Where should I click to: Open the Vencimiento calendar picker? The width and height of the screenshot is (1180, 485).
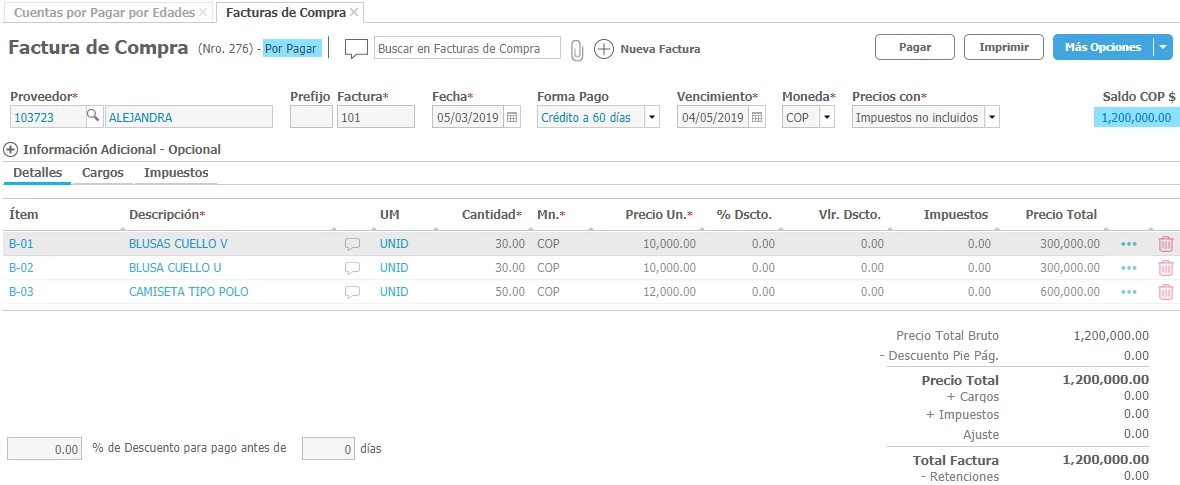[x=757, y=117]
